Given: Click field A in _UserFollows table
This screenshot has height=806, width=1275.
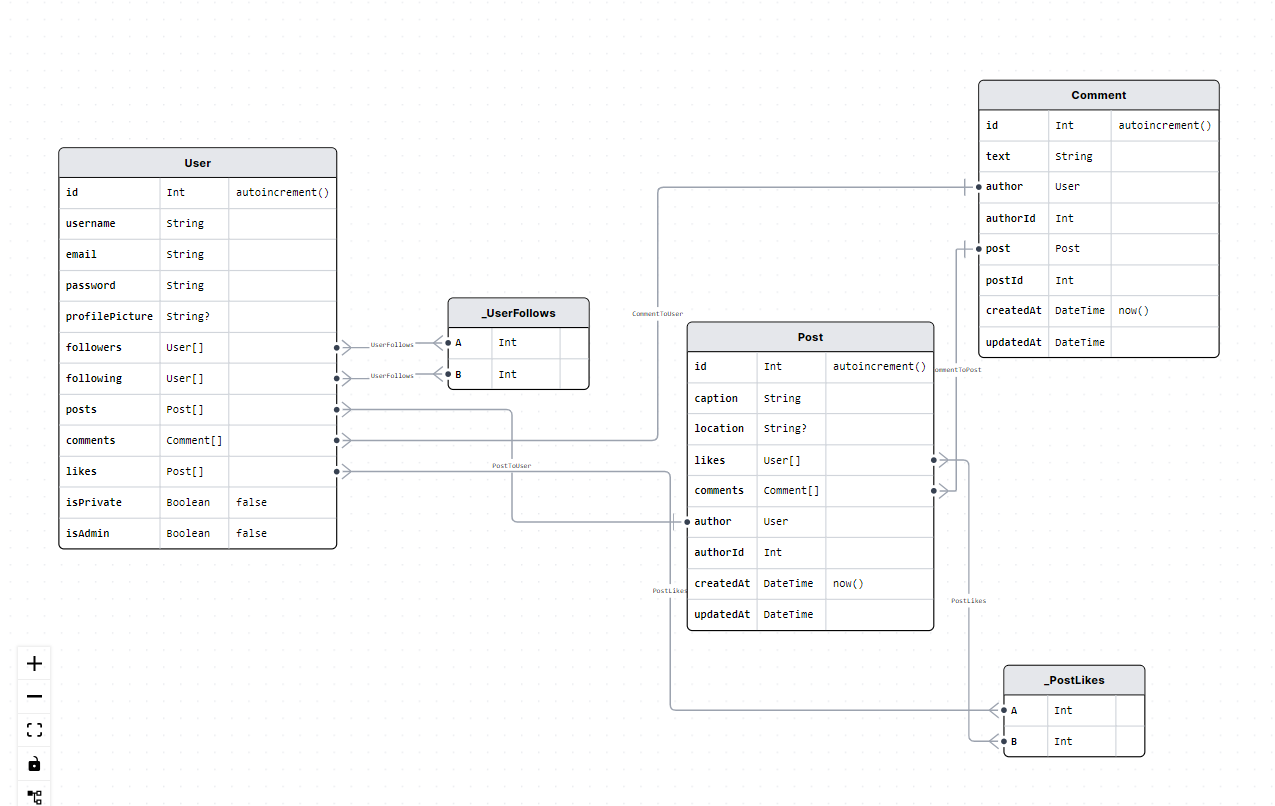Looking at the screenshot, I should coord(458,342).
